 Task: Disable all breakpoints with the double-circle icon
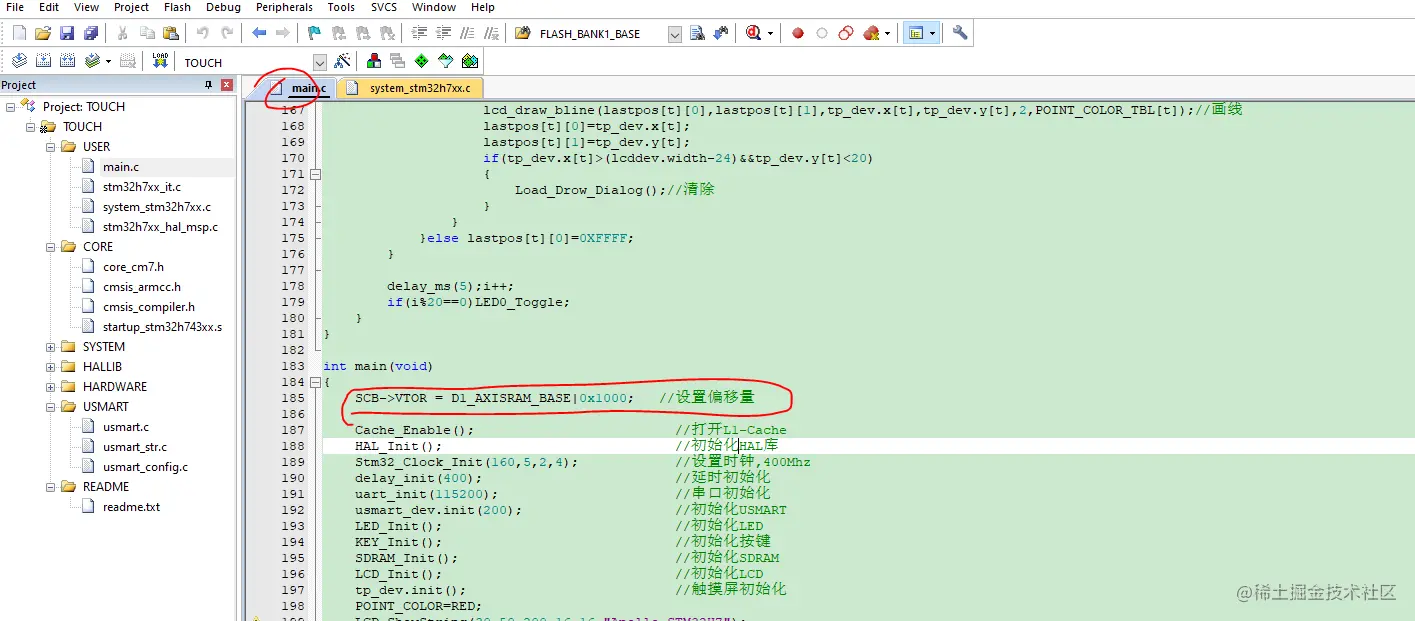(x=846, y=33)
